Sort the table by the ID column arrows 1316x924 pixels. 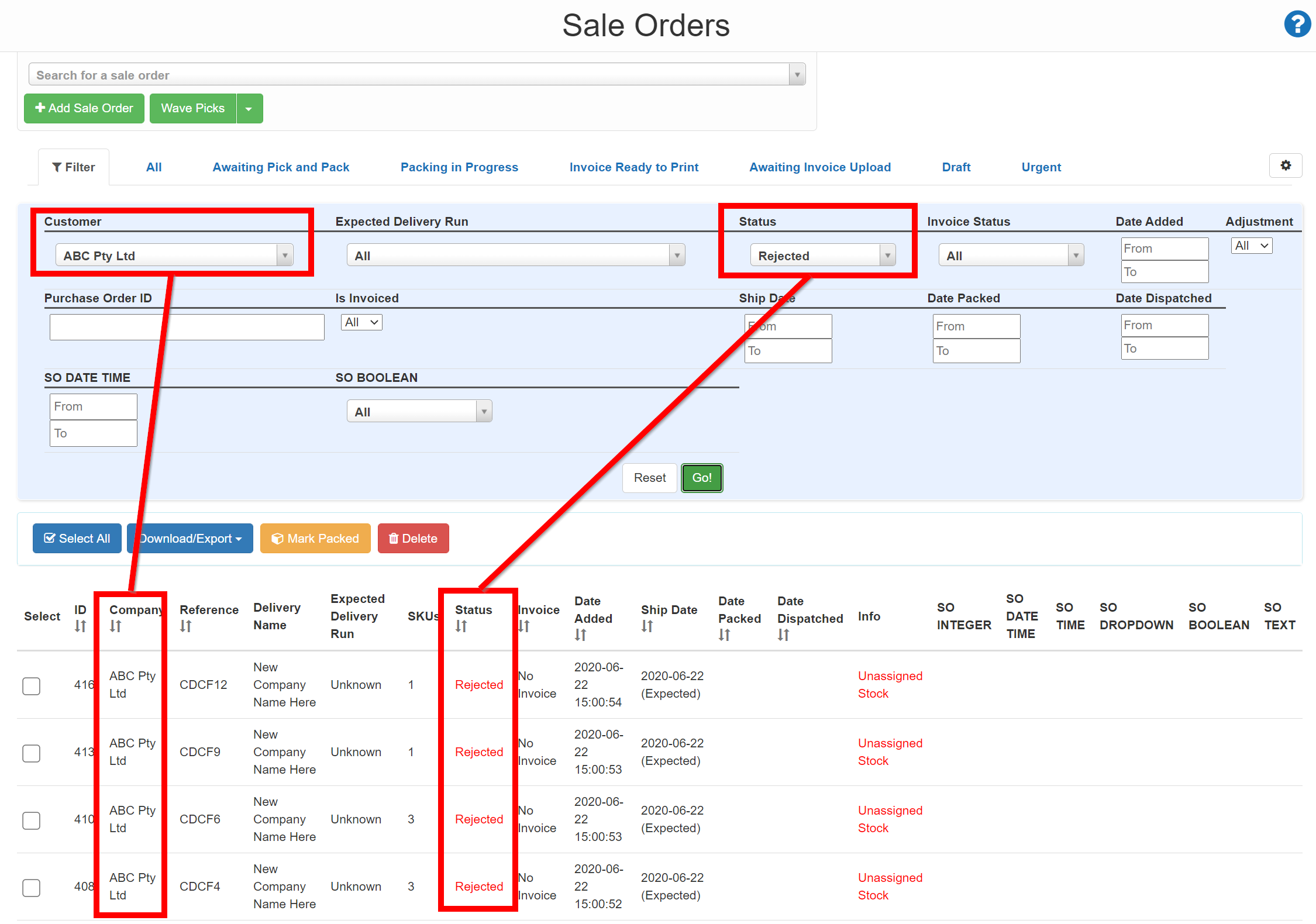[80, 625]
